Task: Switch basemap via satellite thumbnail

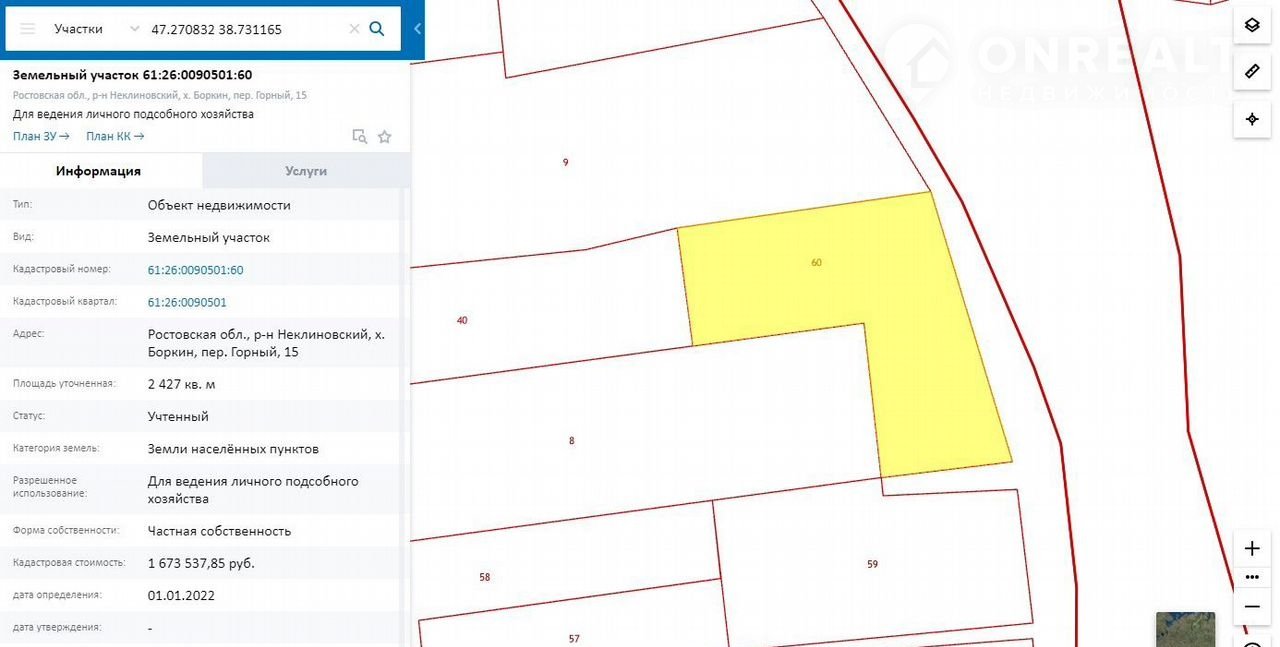Action: (x=1185, y=630)
